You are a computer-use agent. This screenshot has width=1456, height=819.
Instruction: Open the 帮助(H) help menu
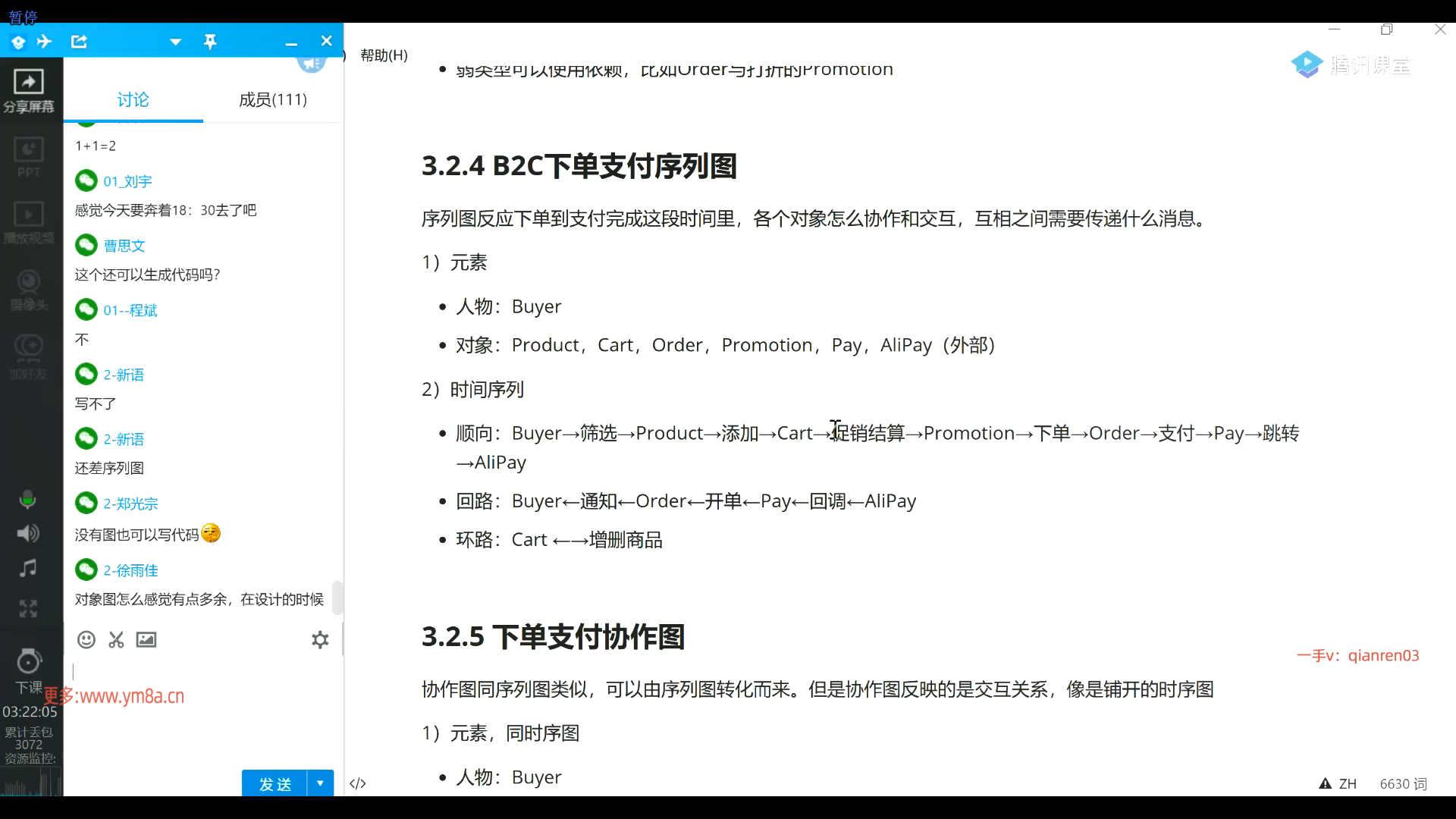(x=384, y=55)
